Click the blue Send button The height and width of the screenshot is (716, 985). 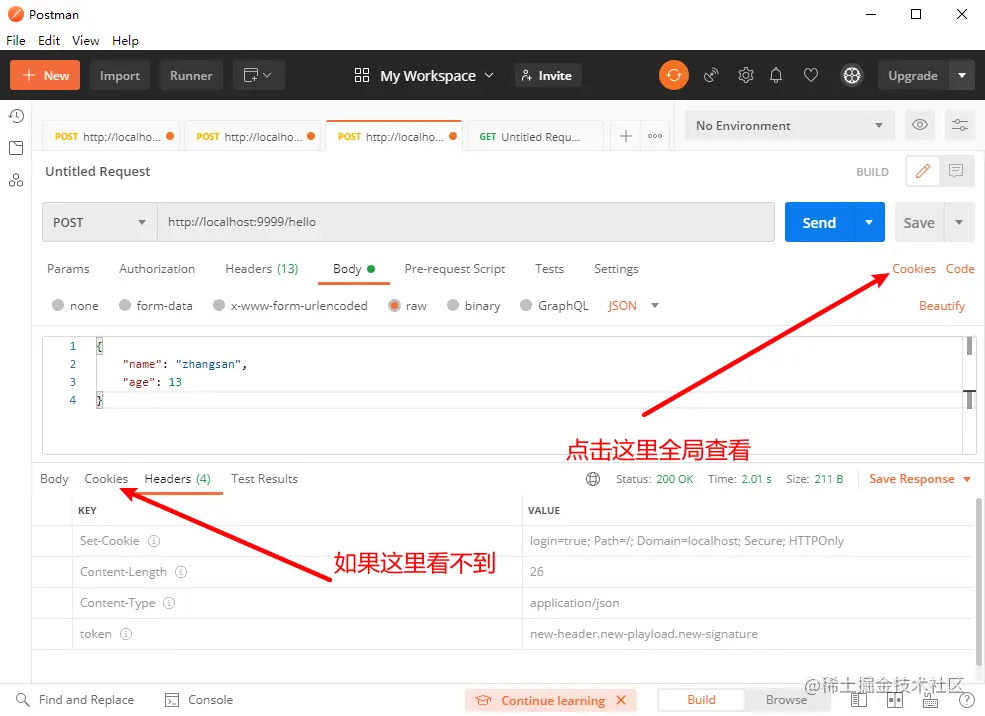pyautogui.click(x=819, y=222)
